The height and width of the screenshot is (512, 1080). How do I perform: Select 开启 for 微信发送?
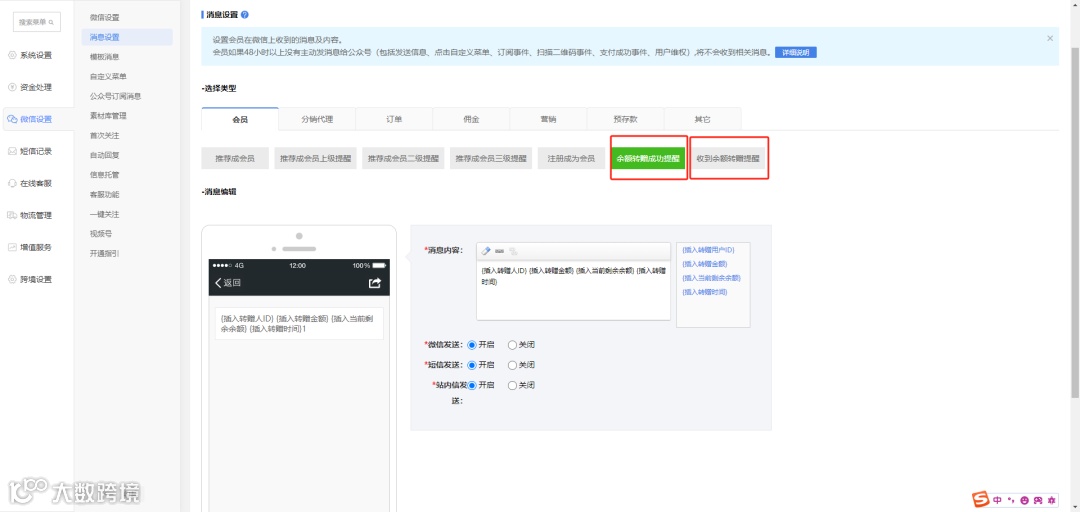click(x=472, y=345)
